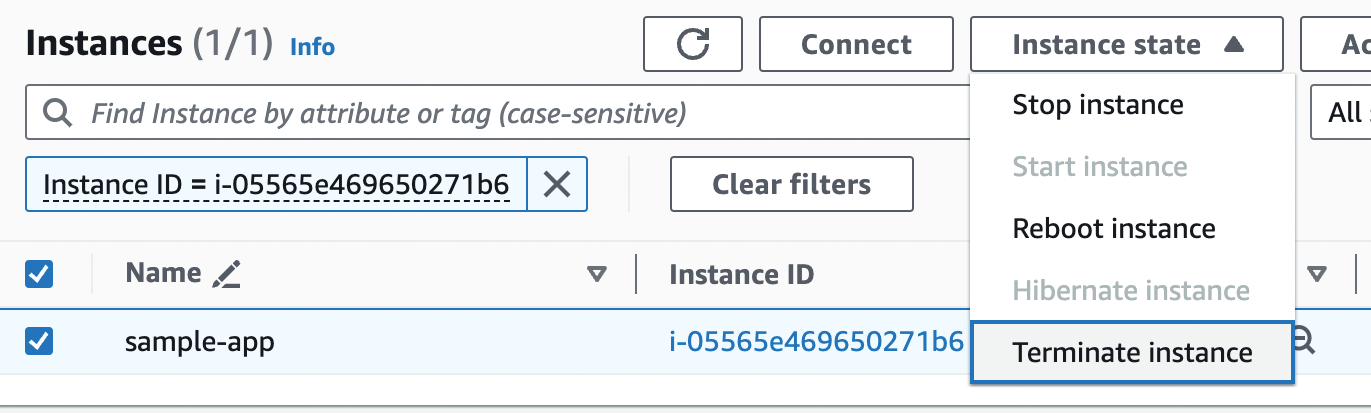1371x413 pixels.
Task: Toggle the select-all checkbox in header
Action: click(38, 274)
